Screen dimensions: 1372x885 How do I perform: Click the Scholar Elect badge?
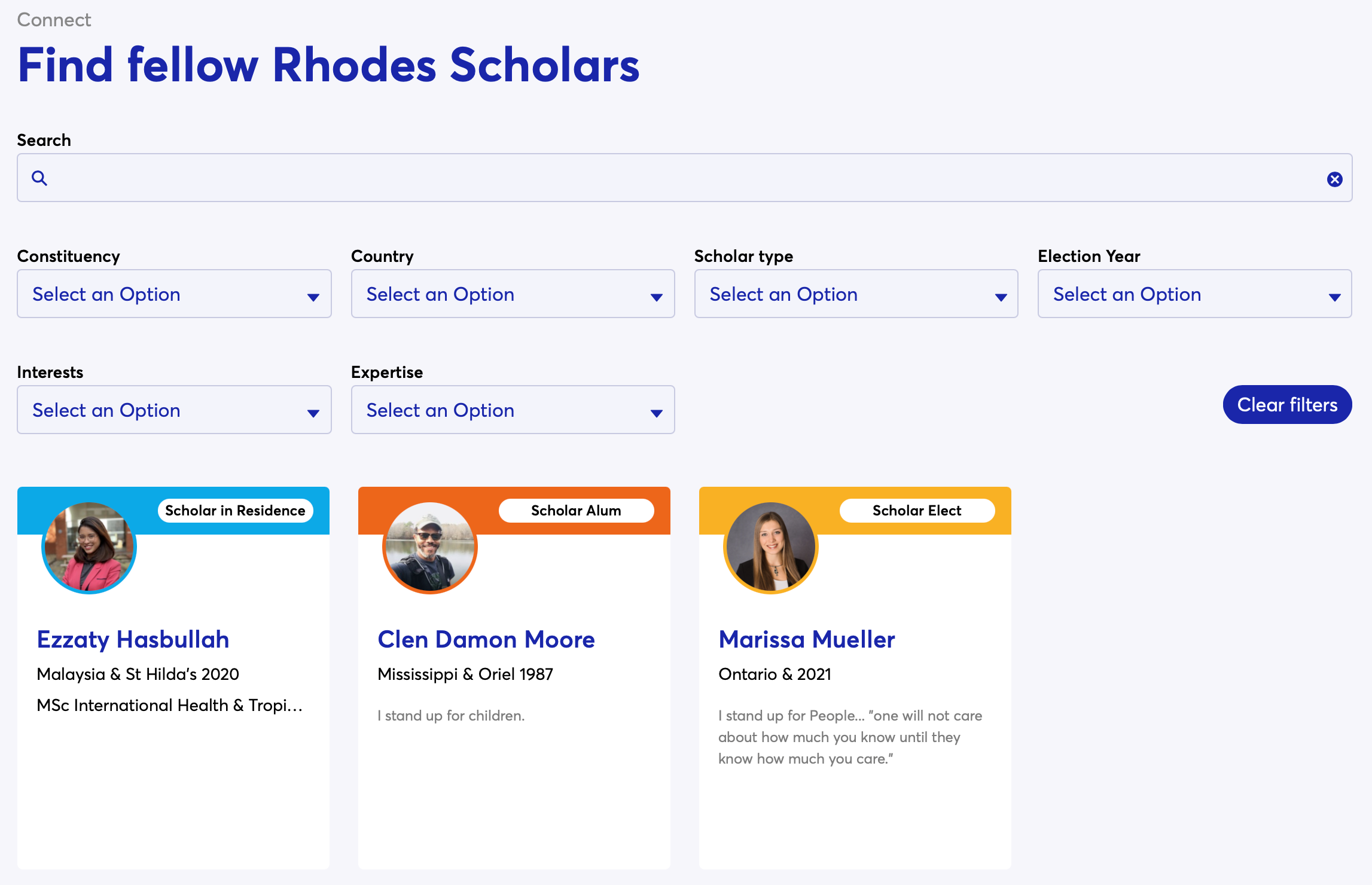coord(917,510)
